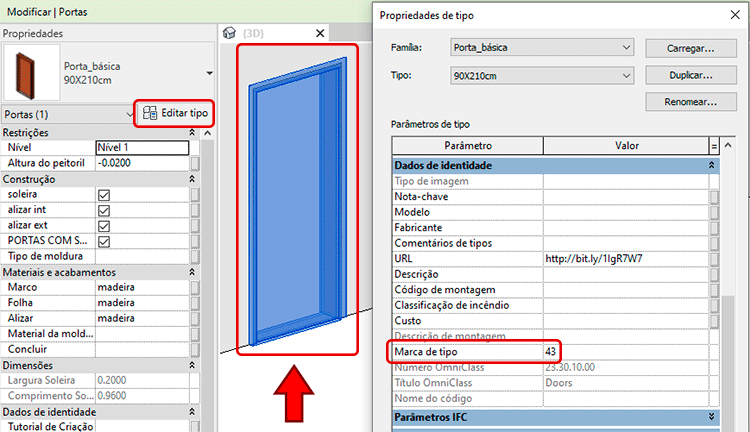Screen dimensions: 750x432
Task: Toggle the alizar ext checkbox
Action: 103,226
